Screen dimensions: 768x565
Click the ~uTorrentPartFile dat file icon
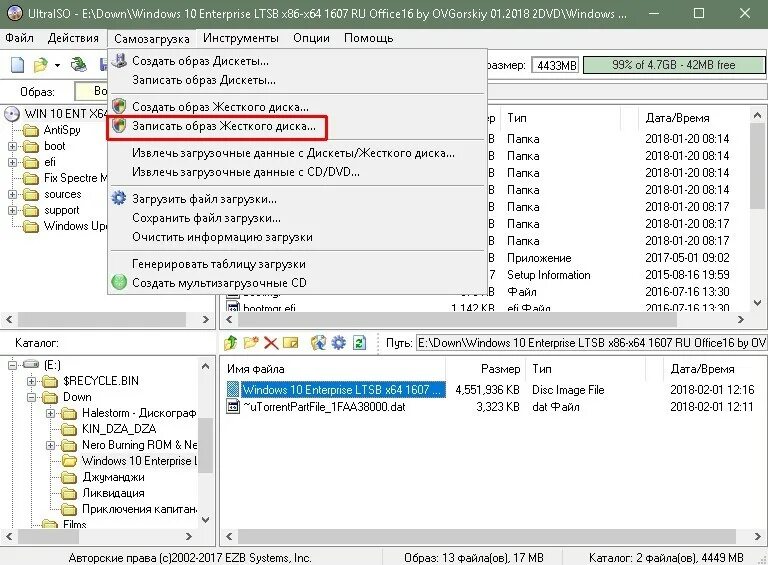coord(233,407)
